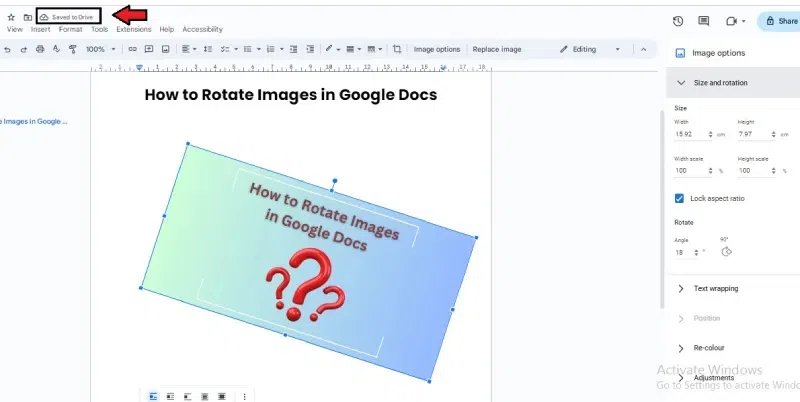Viewport: 800px width, 402px height.
Task: Select the in-line image wrap option
Action: [x=153, y=396]
